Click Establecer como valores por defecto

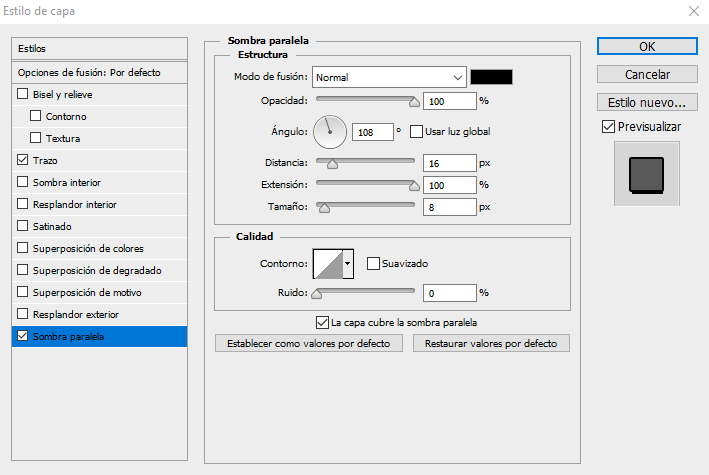(x=308, y=343)
